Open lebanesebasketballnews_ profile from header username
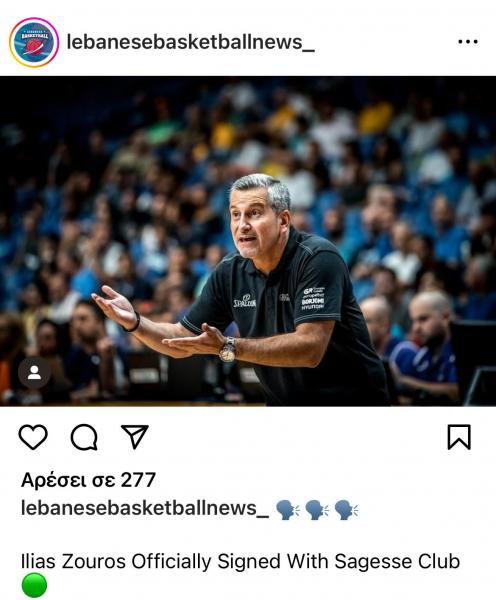 pyautogui.click(x=191, y=42)
